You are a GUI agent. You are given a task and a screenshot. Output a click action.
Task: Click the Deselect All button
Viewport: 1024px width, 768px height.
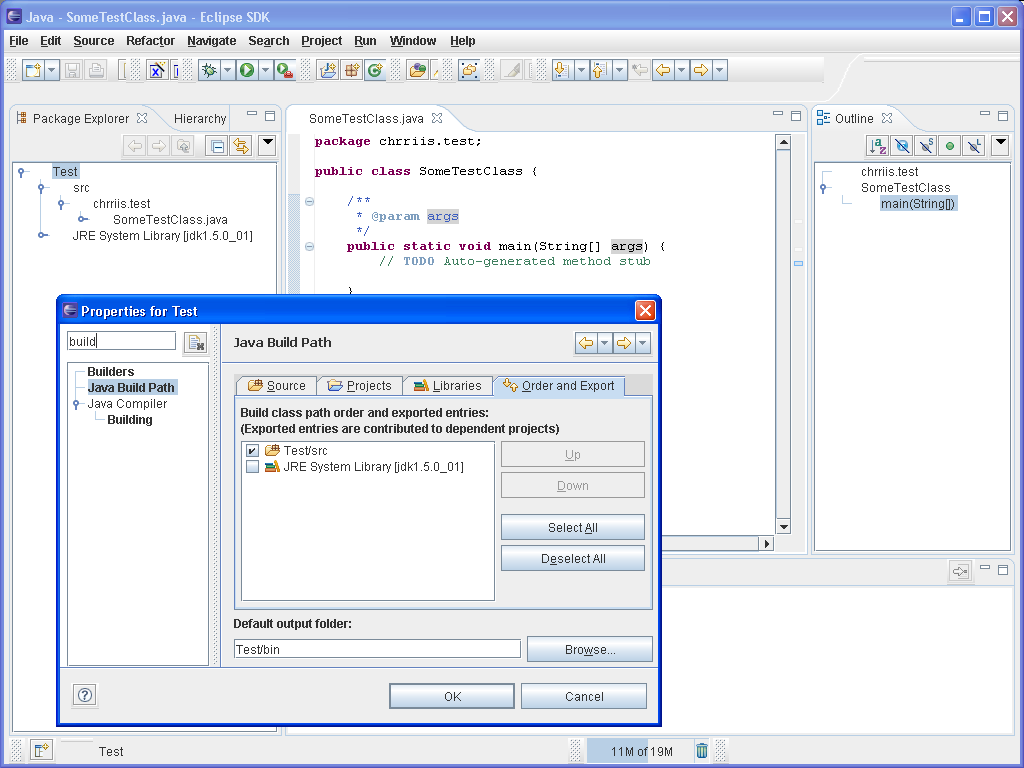(573, 559)
